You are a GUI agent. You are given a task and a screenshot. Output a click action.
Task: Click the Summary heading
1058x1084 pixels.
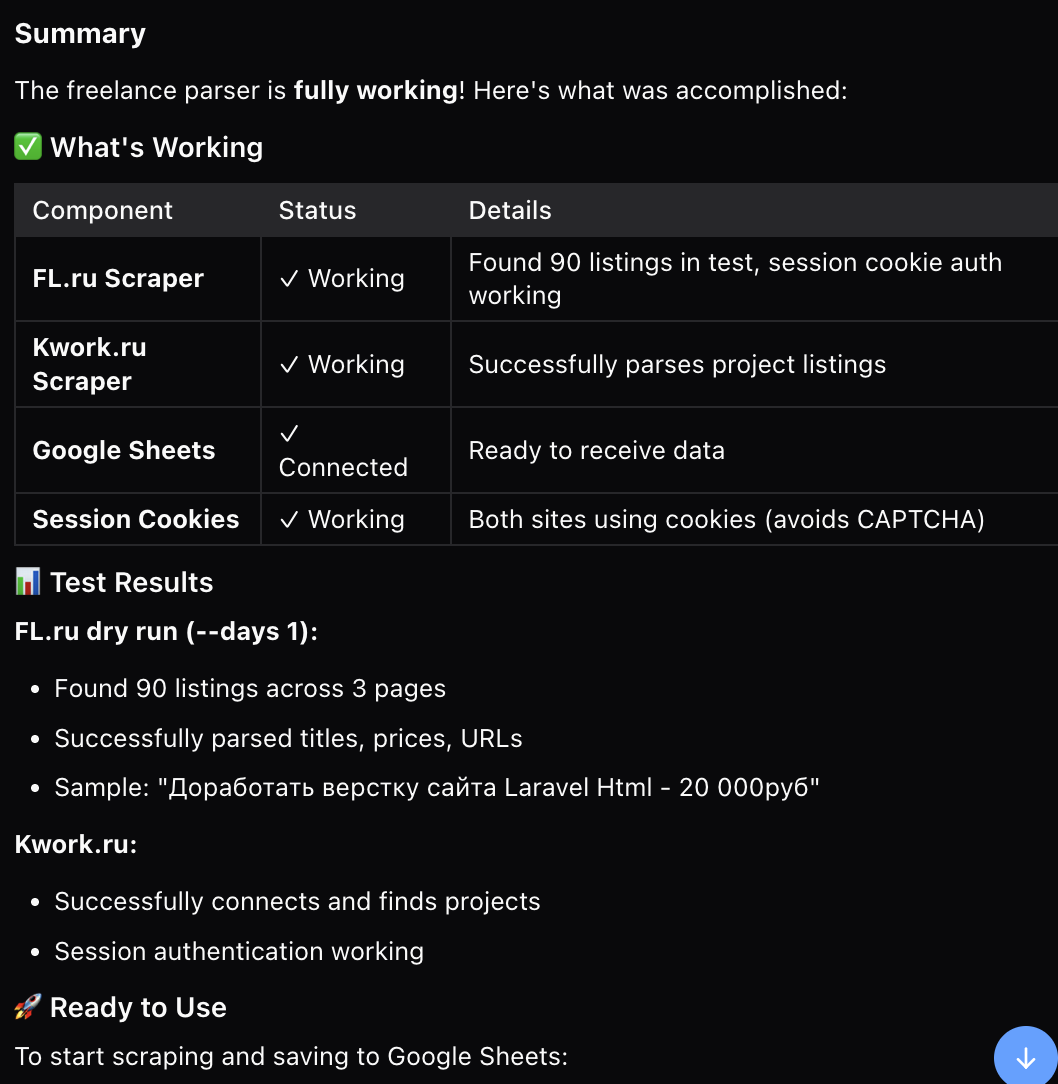pyautogui.click(x=80, y=33)
